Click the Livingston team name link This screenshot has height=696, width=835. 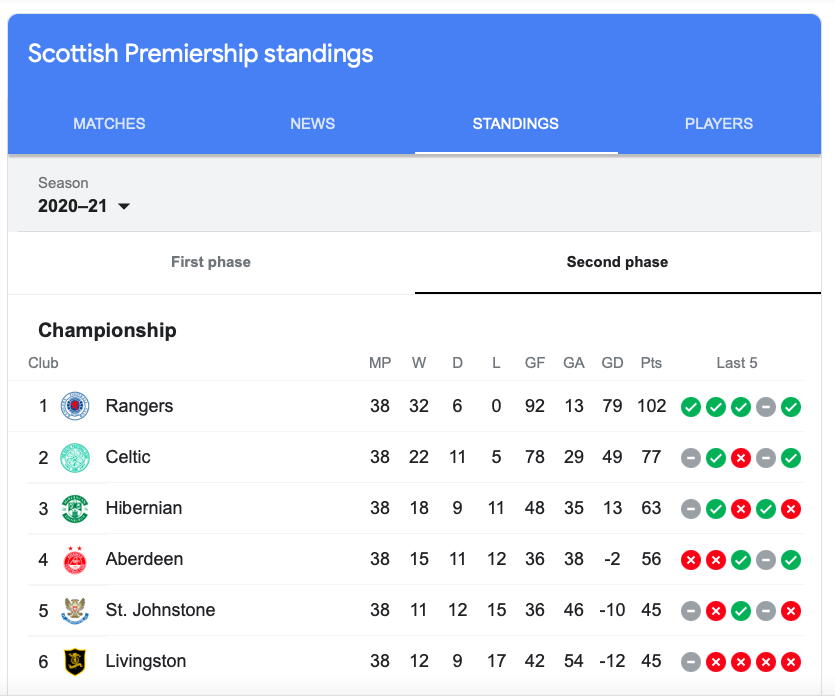[x=145, y=661]
